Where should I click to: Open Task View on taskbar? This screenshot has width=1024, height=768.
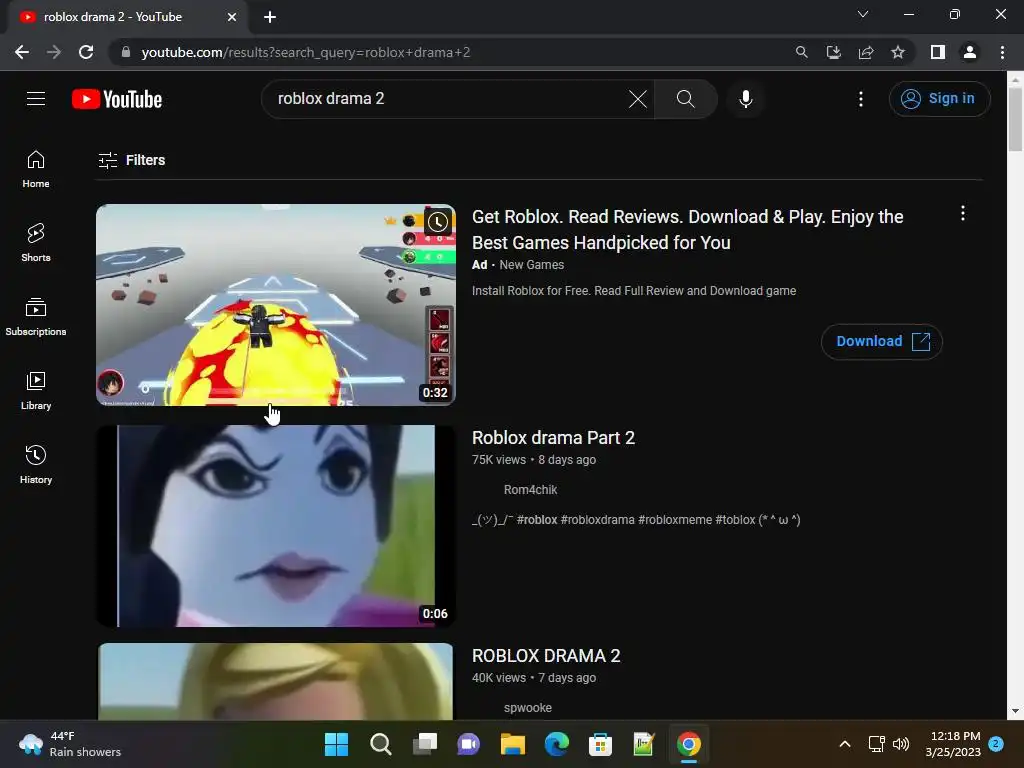pyautogui.click(x=424, y=744)
